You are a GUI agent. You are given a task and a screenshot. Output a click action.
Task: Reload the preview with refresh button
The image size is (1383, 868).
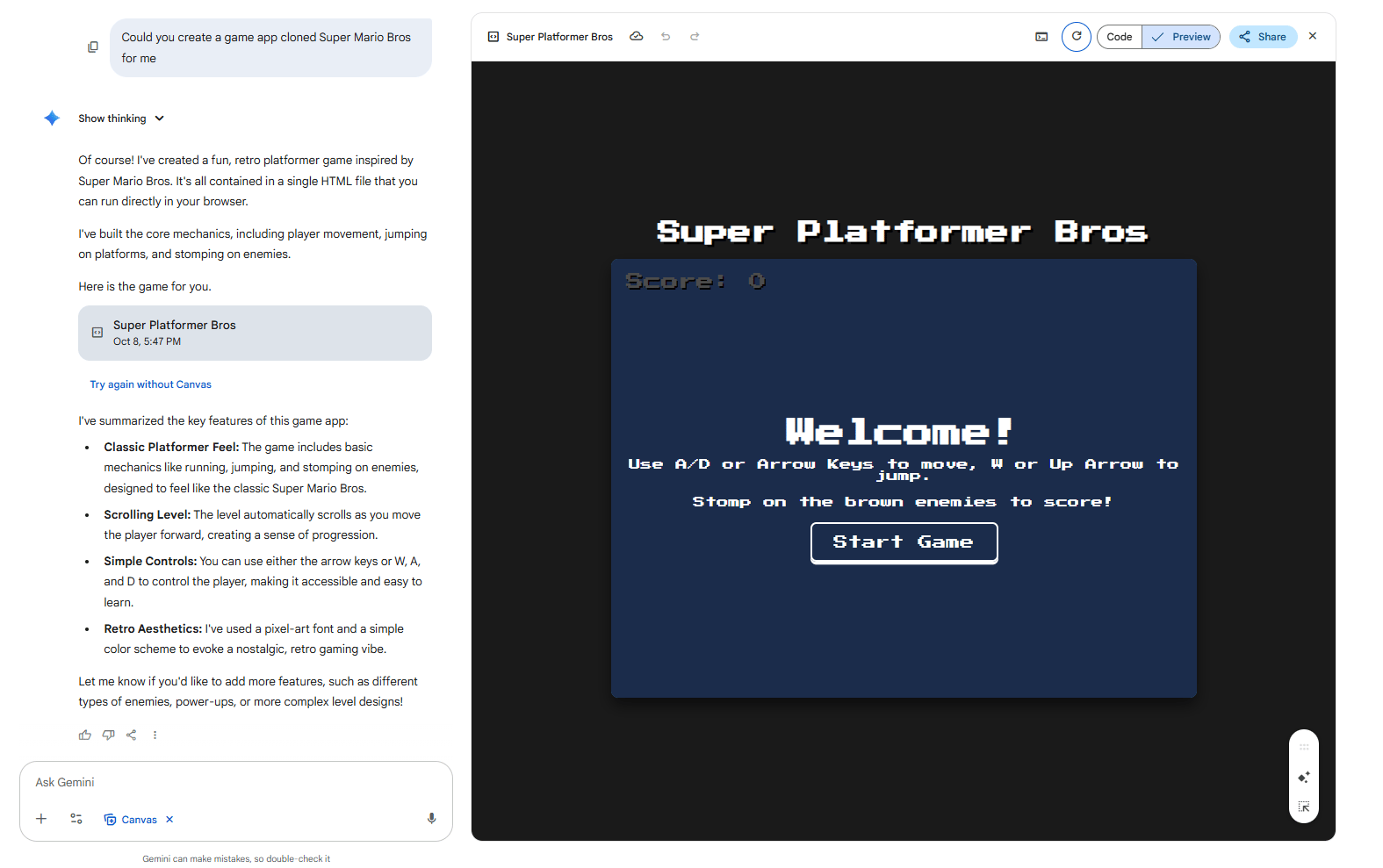1077,37
